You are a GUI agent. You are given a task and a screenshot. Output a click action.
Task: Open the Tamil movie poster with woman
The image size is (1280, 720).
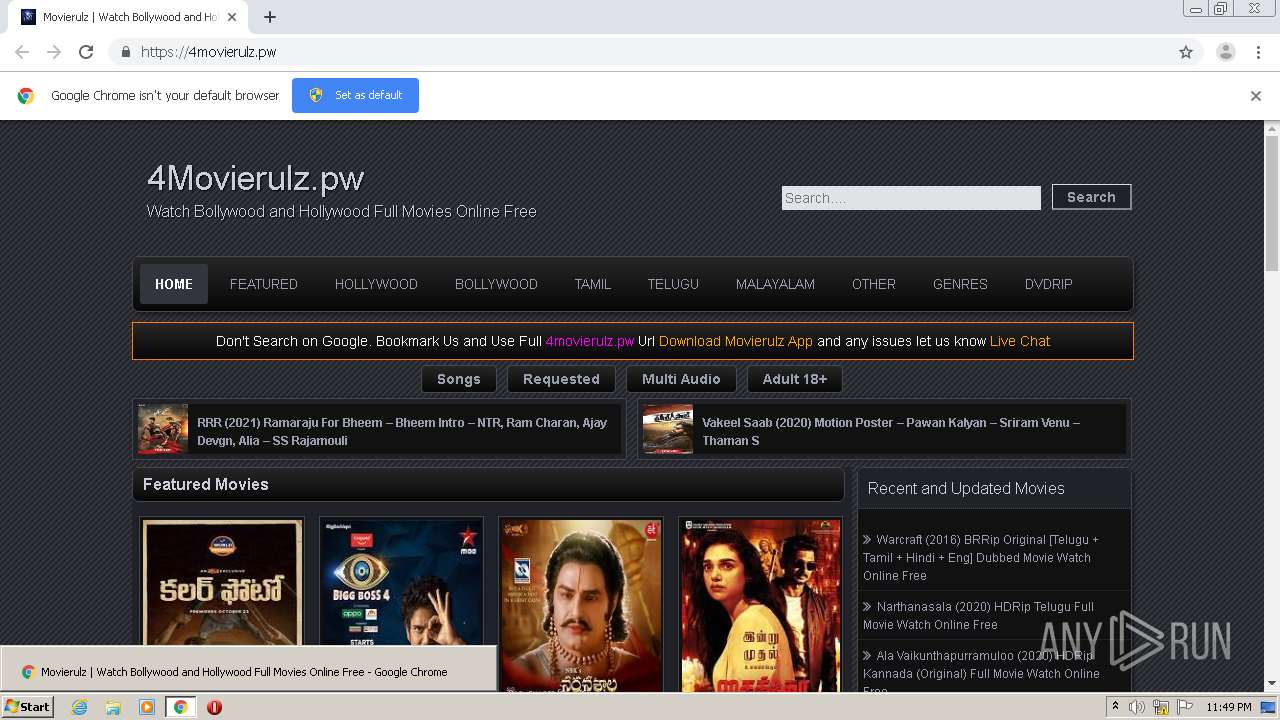[x=760, y=604]
